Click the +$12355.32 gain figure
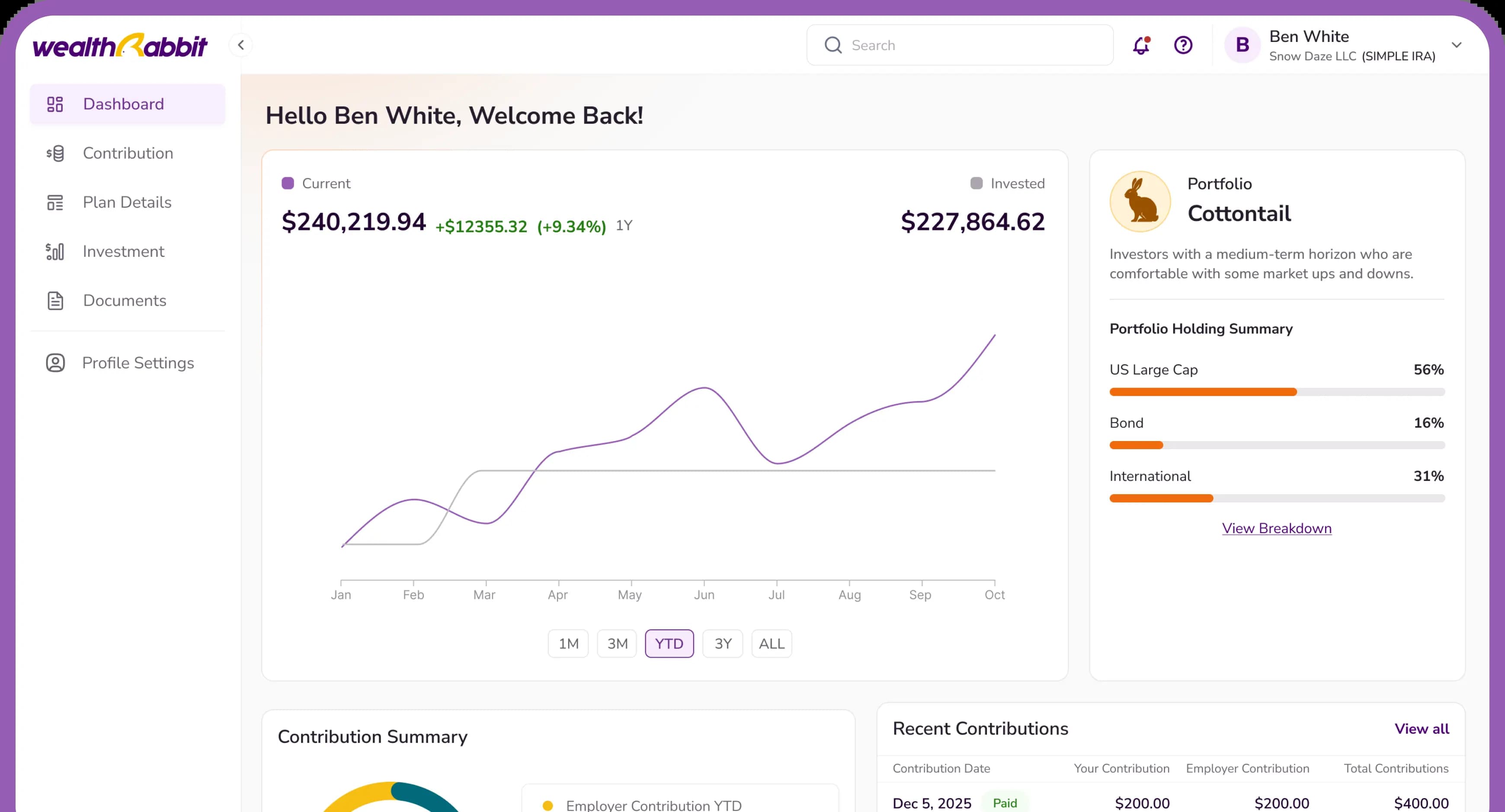This screenshot has width=1505, height=812. click(x=481, y=226)
